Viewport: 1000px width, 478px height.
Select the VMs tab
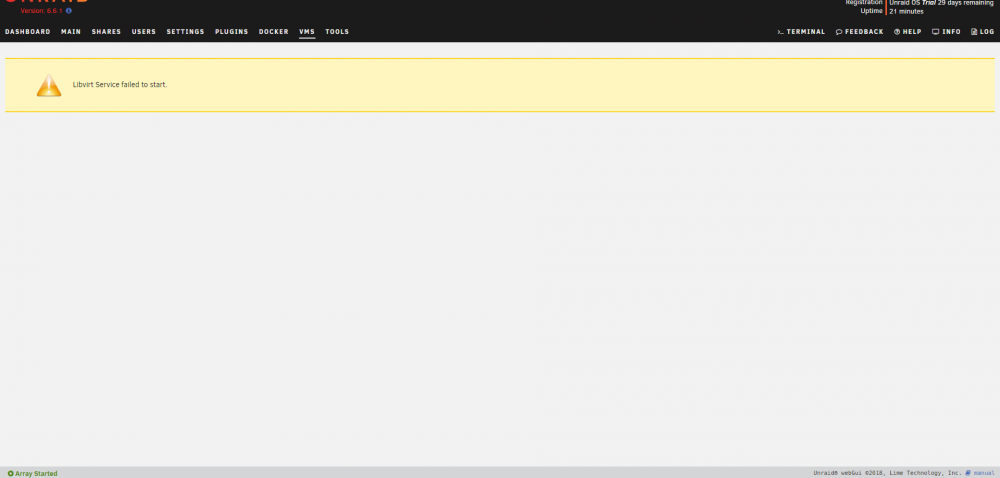pos(307,32)
